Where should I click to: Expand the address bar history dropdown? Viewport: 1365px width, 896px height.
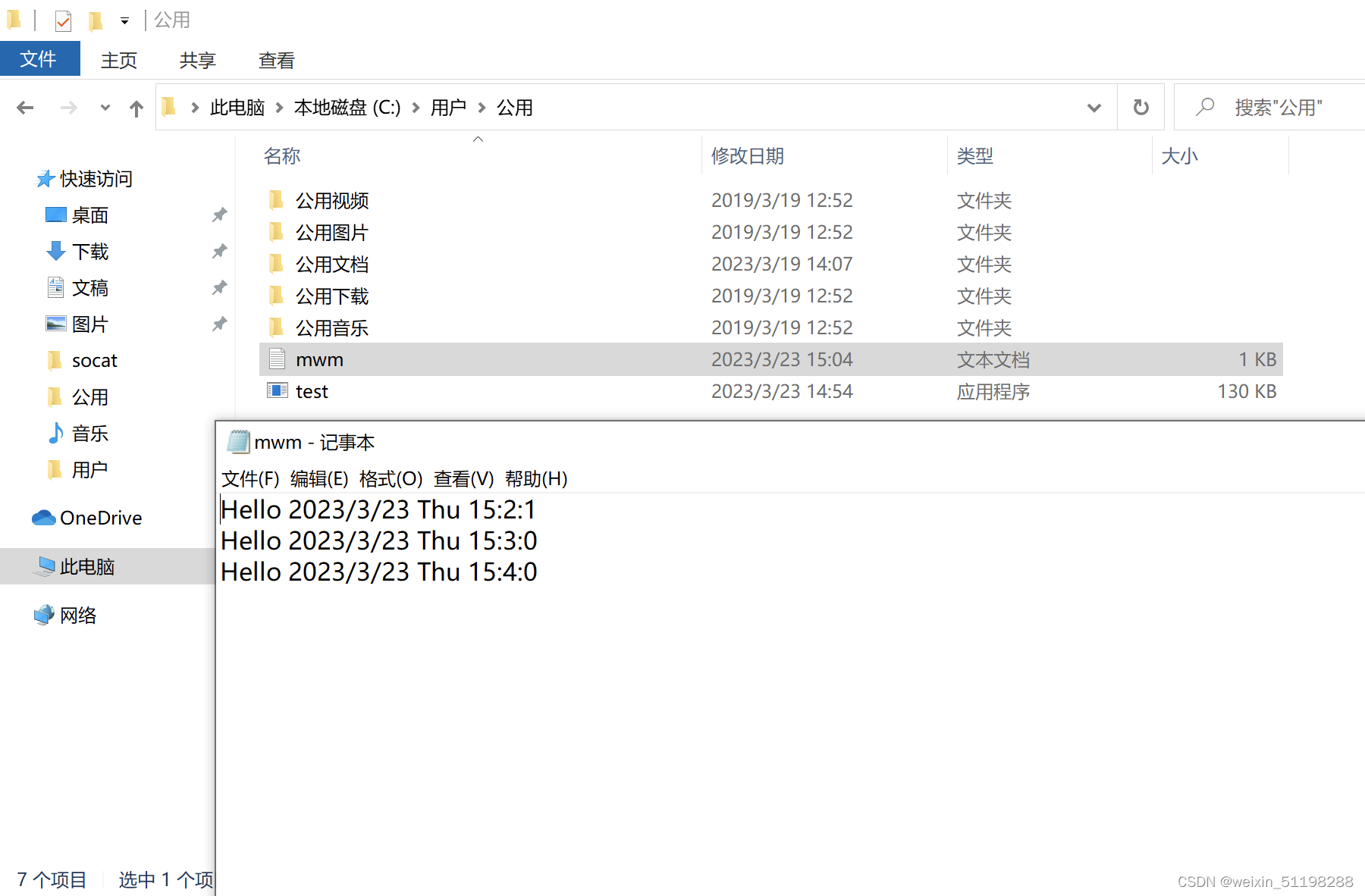[1094, 108]
